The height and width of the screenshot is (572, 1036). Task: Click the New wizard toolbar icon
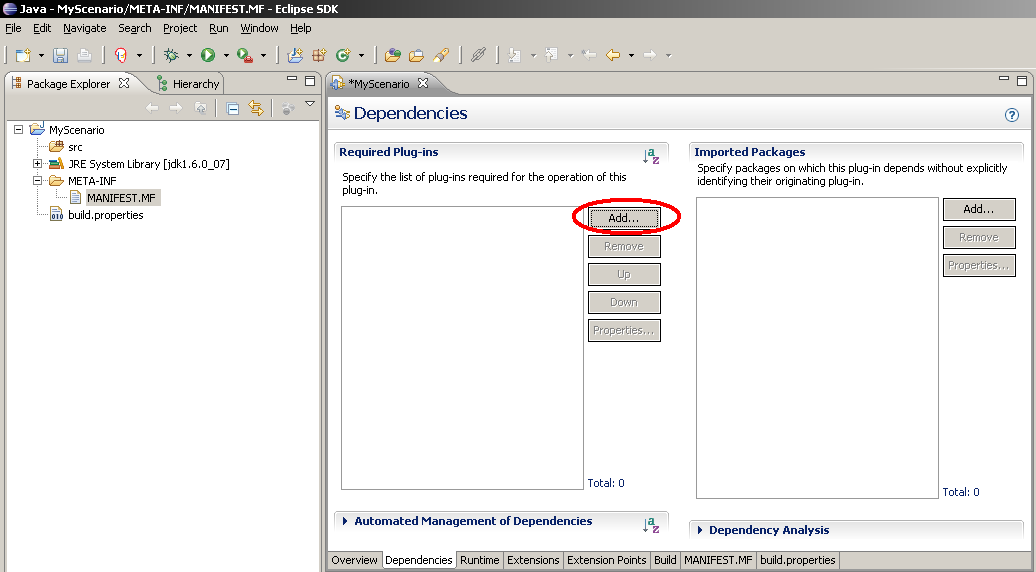coord(23,55)
